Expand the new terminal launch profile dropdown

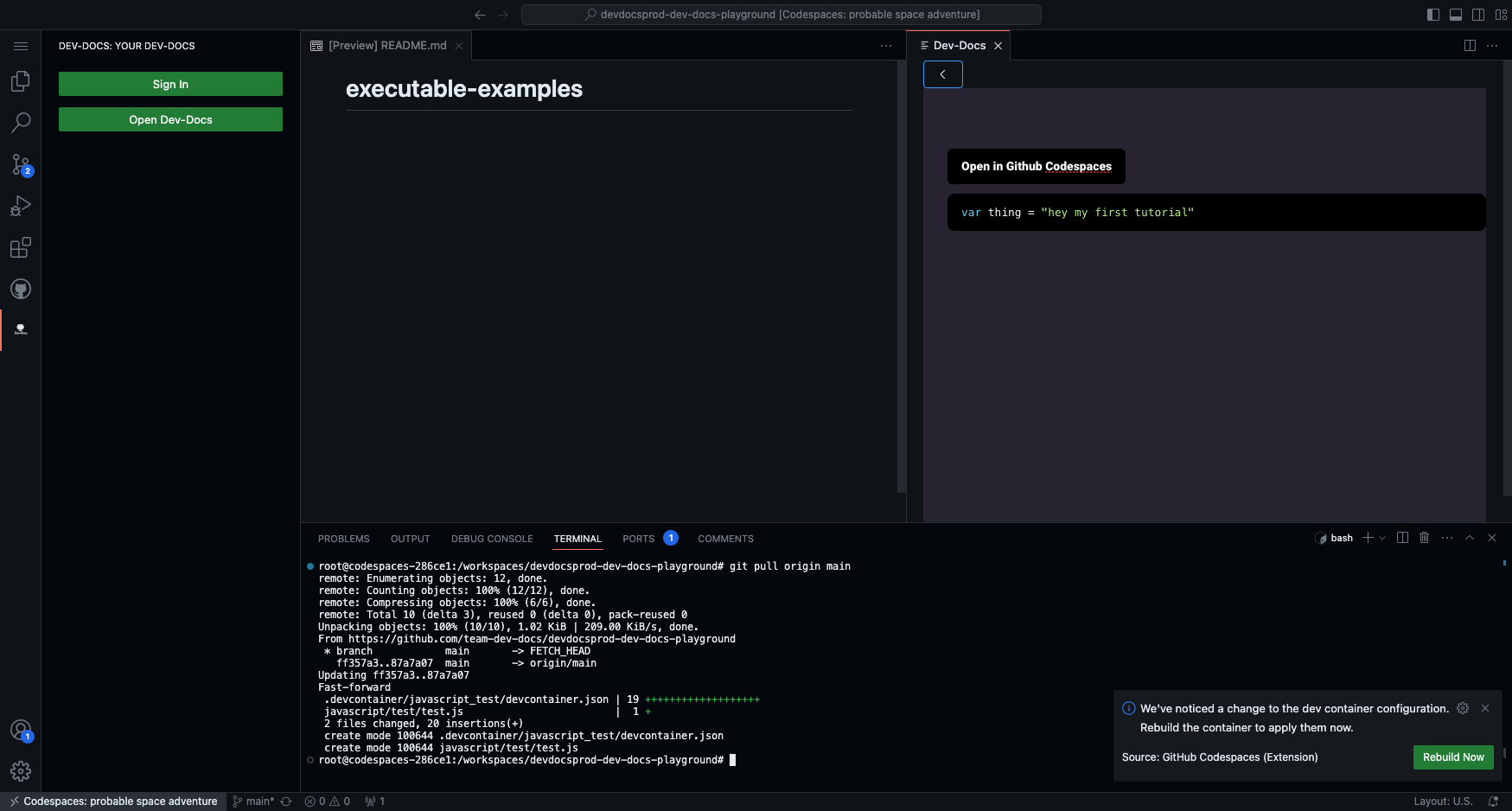pyautogui.click(x=1382, y=538)
